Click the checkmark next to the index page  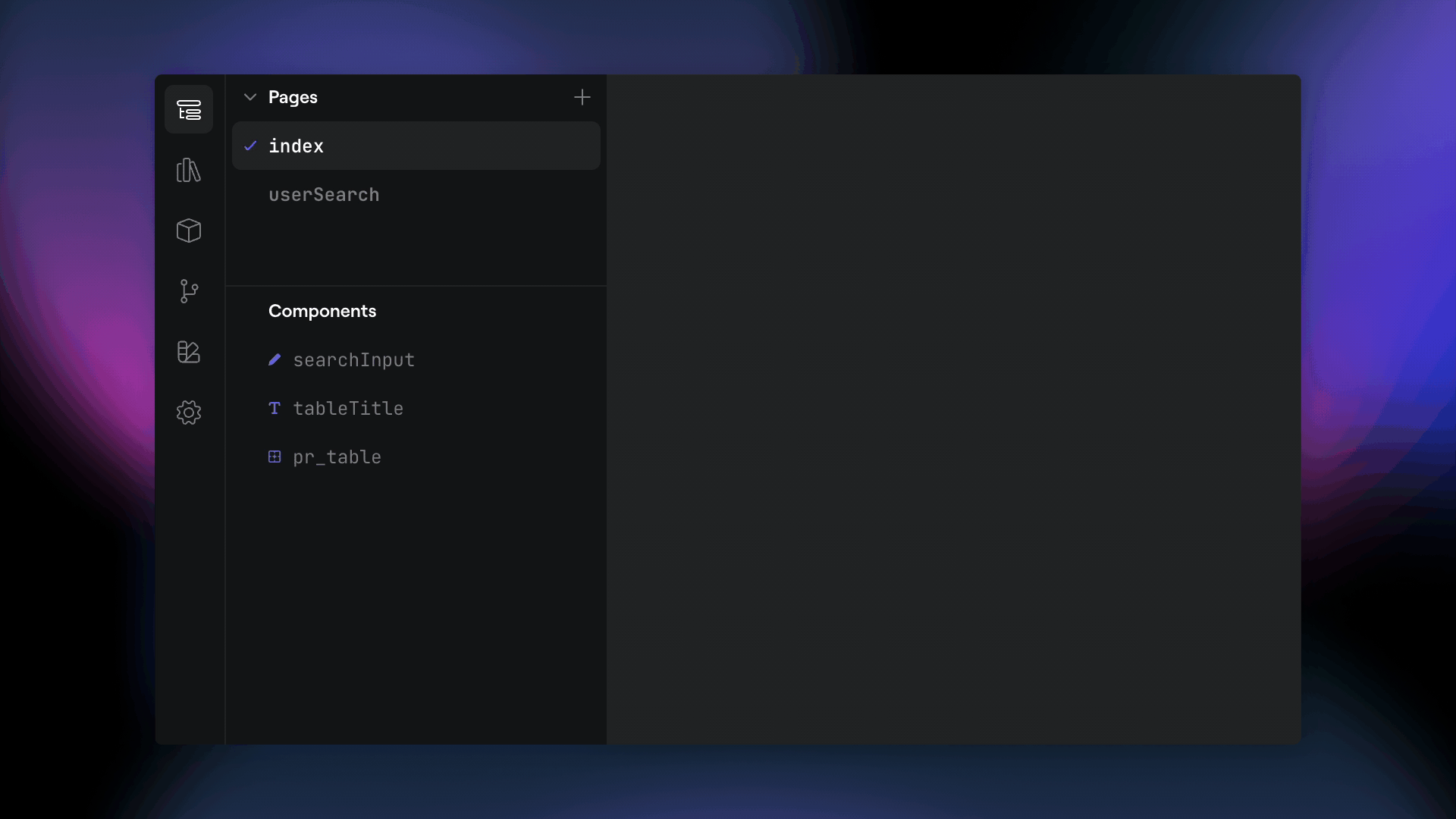(x=250, y=146)
